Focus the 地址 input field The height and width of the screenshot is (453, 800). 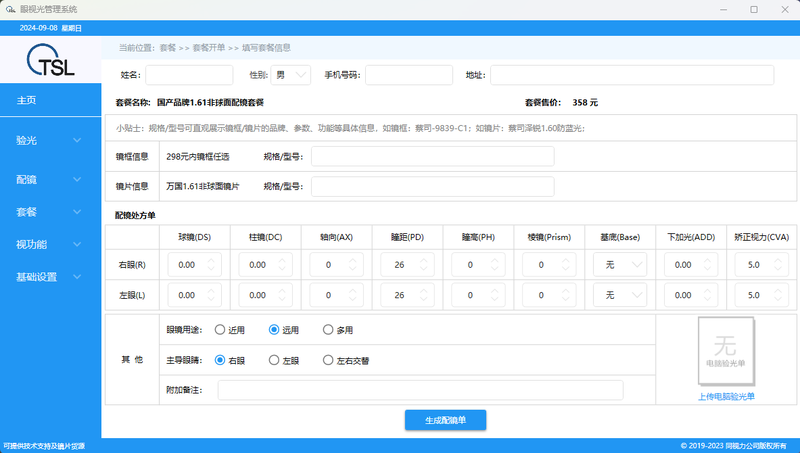pos(632,75)
